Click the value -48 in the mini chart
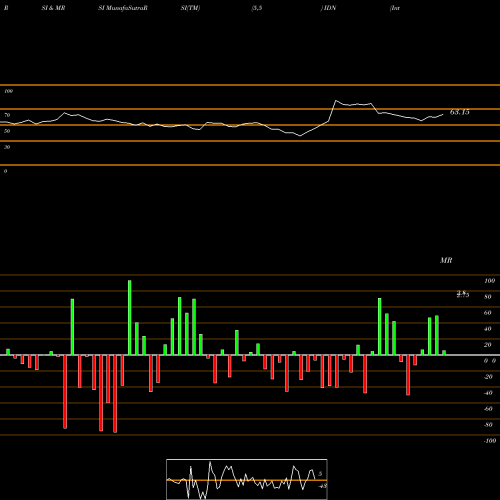 (x=322, y=486)
